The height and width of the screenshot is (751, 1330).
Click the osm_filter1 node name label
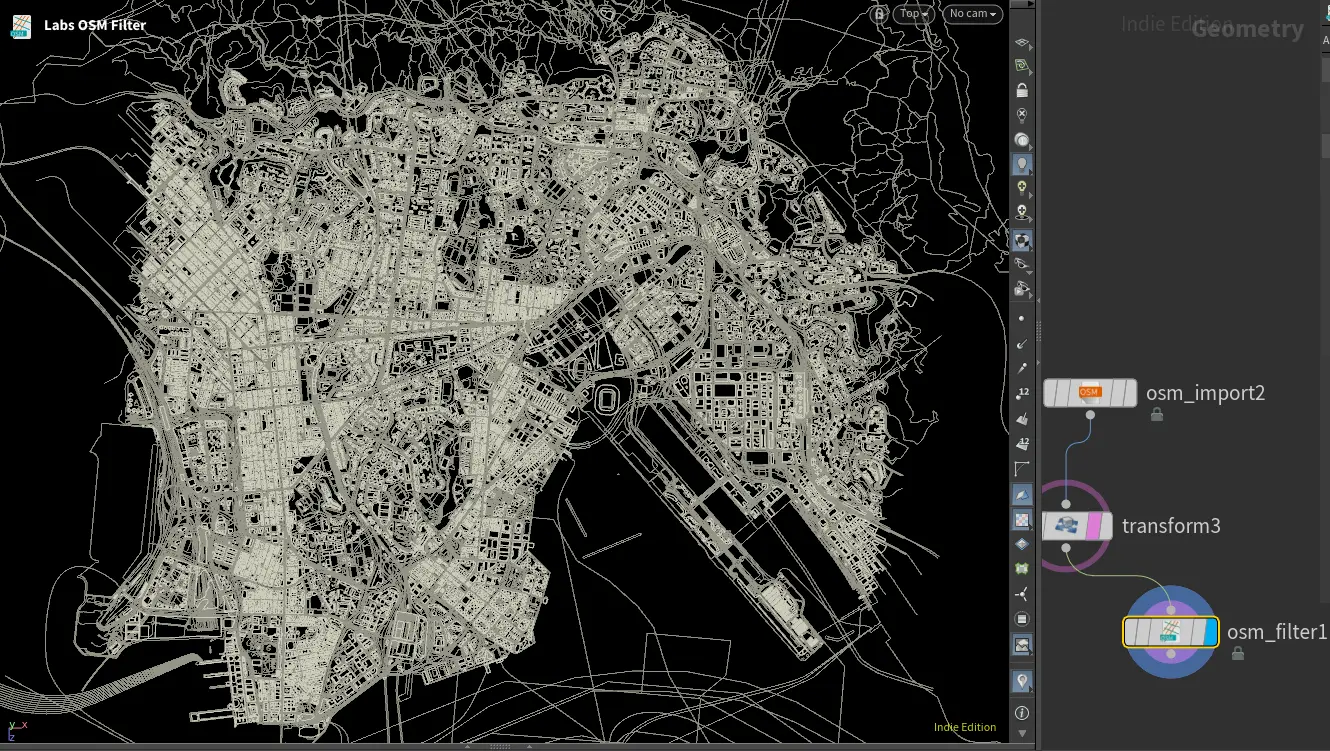tap(1277, 632)
